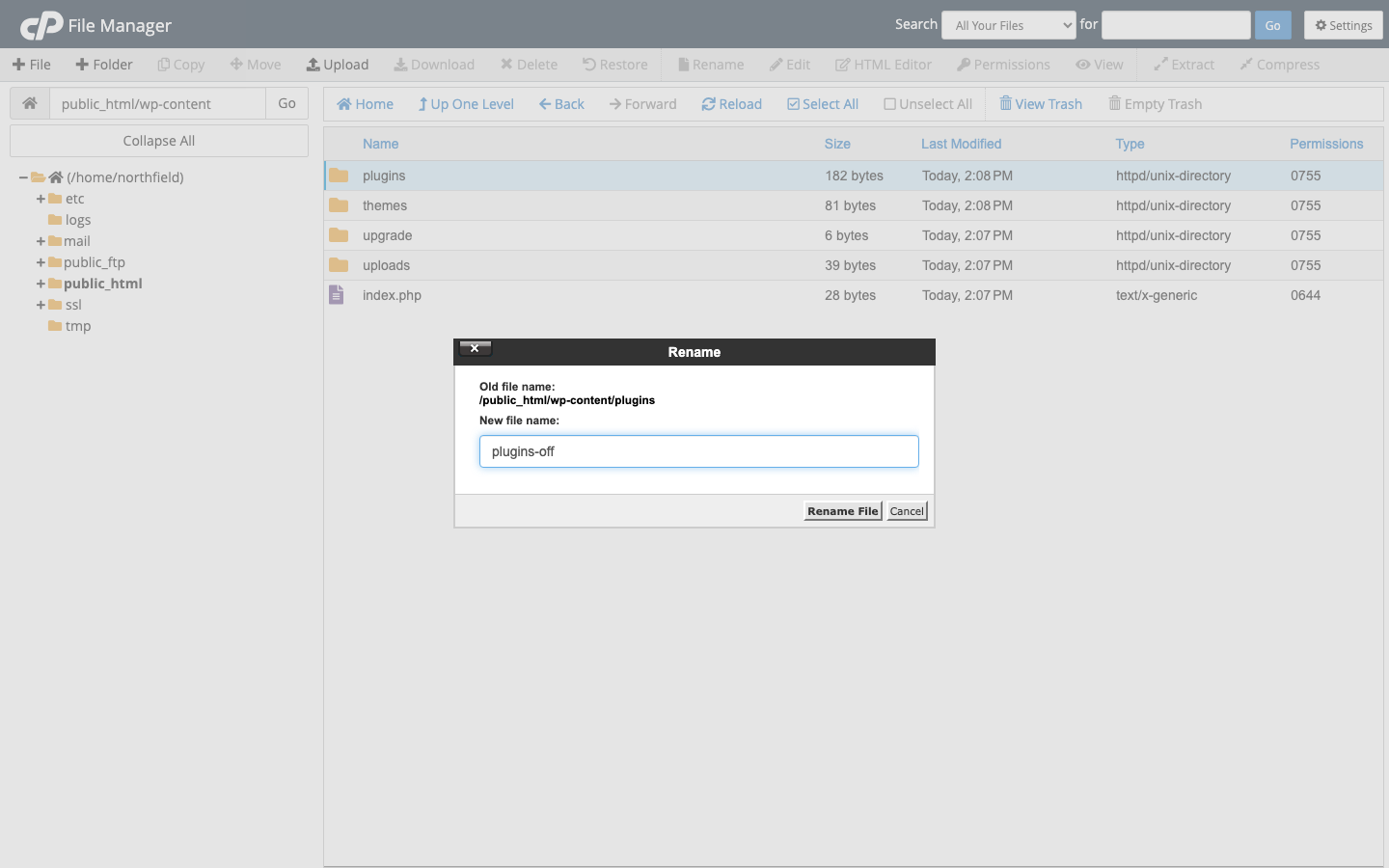Reload the file listing
This screenshot has width=1389, height=868.
tap(732, 104)
